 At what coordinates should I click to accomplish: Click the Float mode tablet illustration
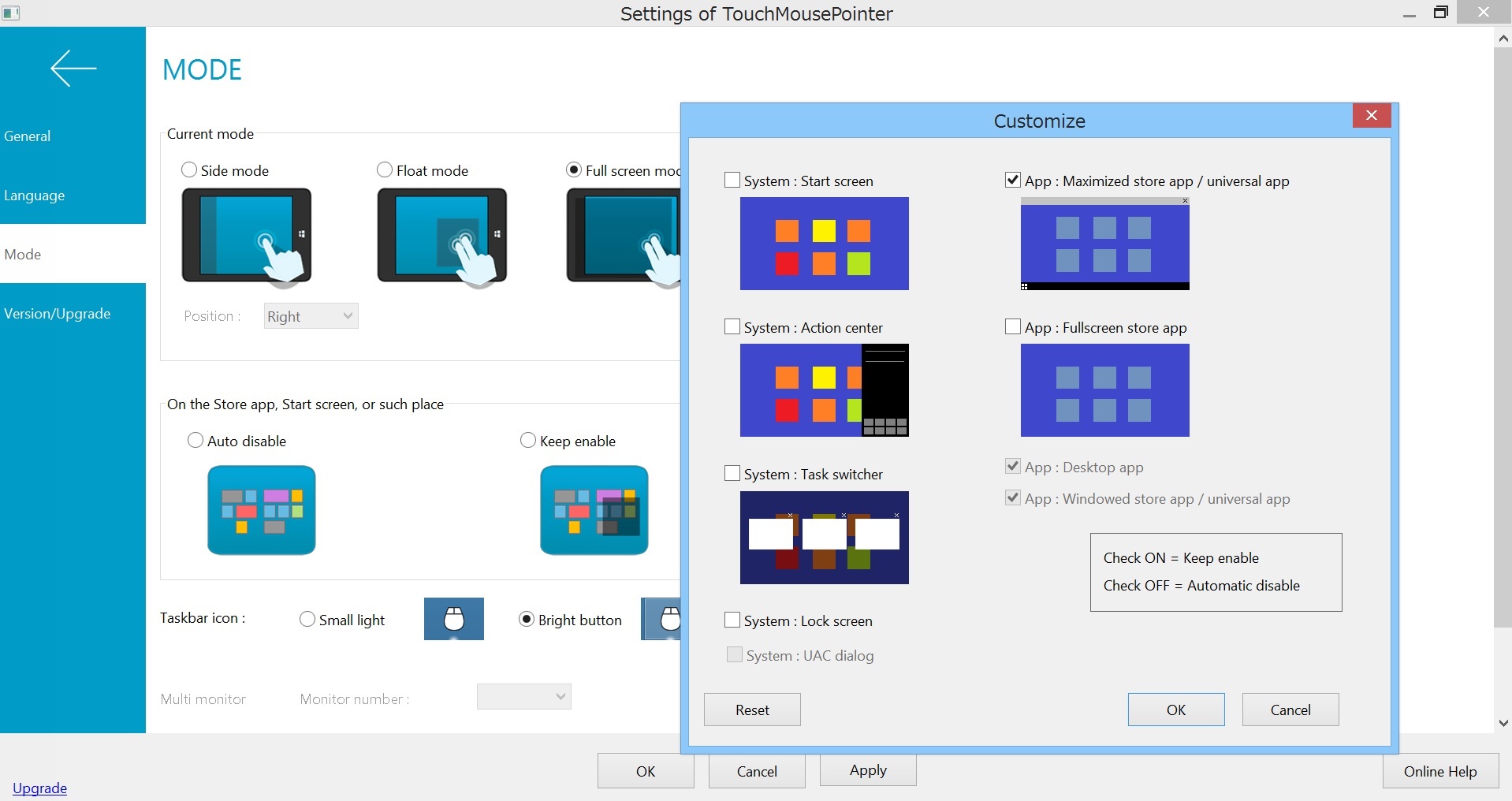coord(442,235)
